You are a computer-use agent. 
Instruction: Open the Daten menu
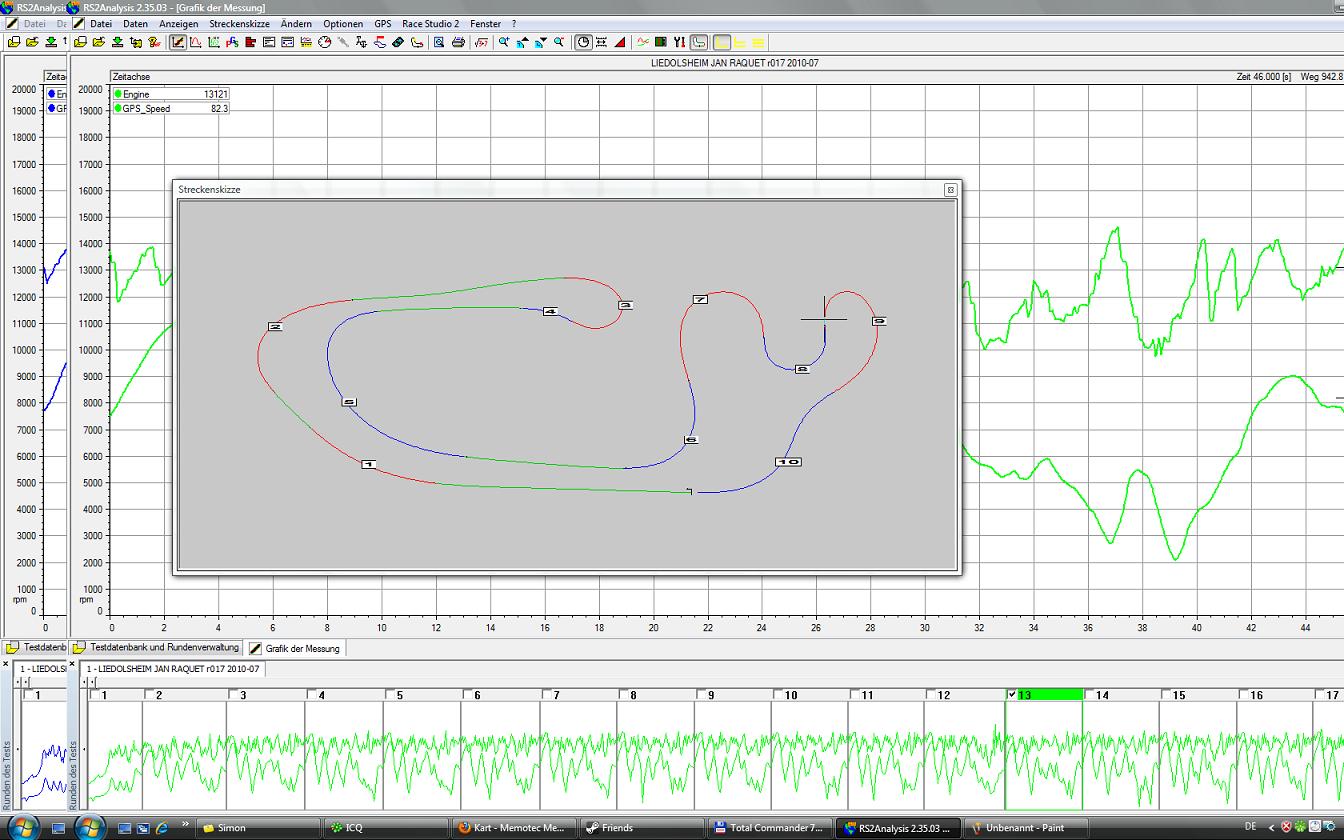[x=135, y=23]
